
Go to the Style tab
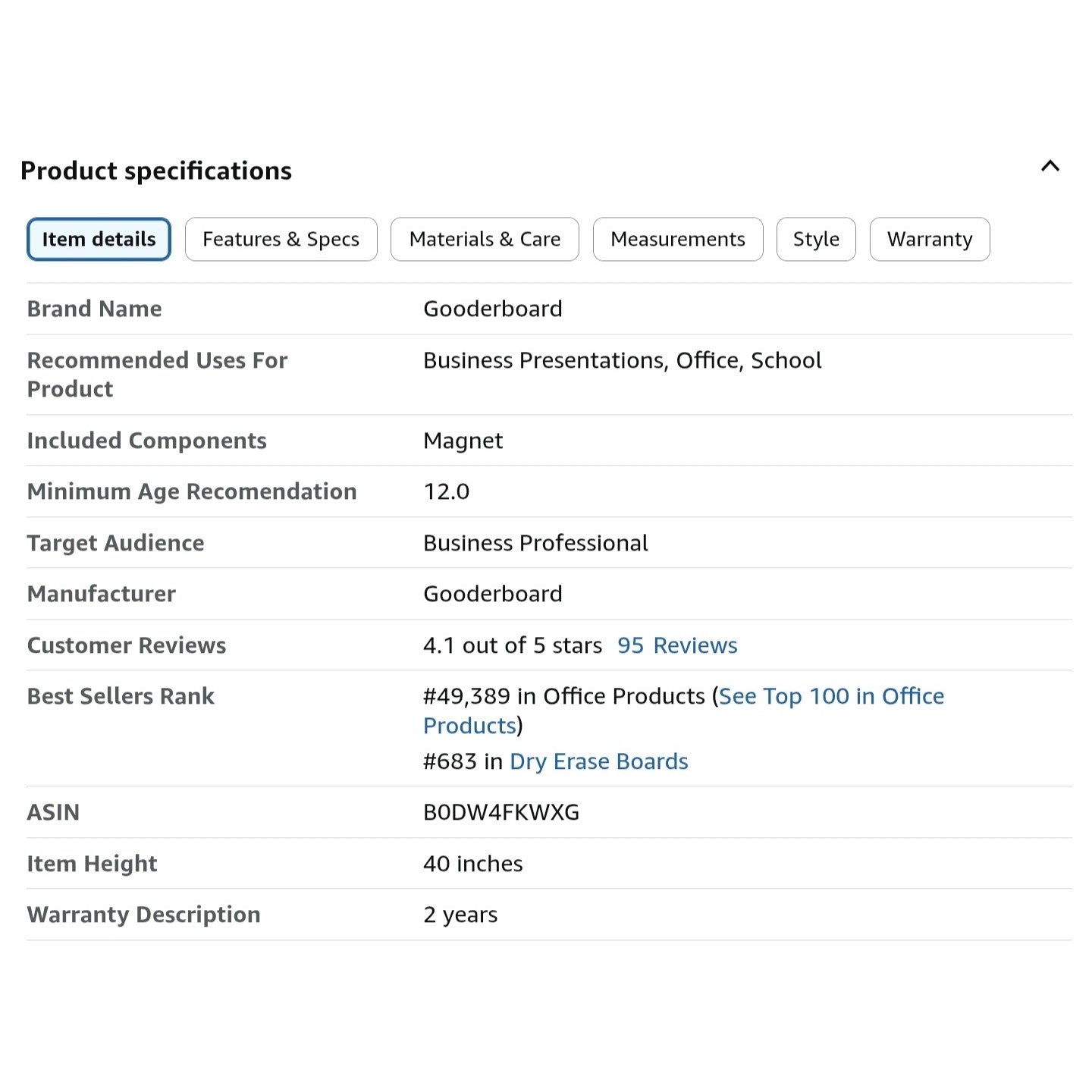816,240
